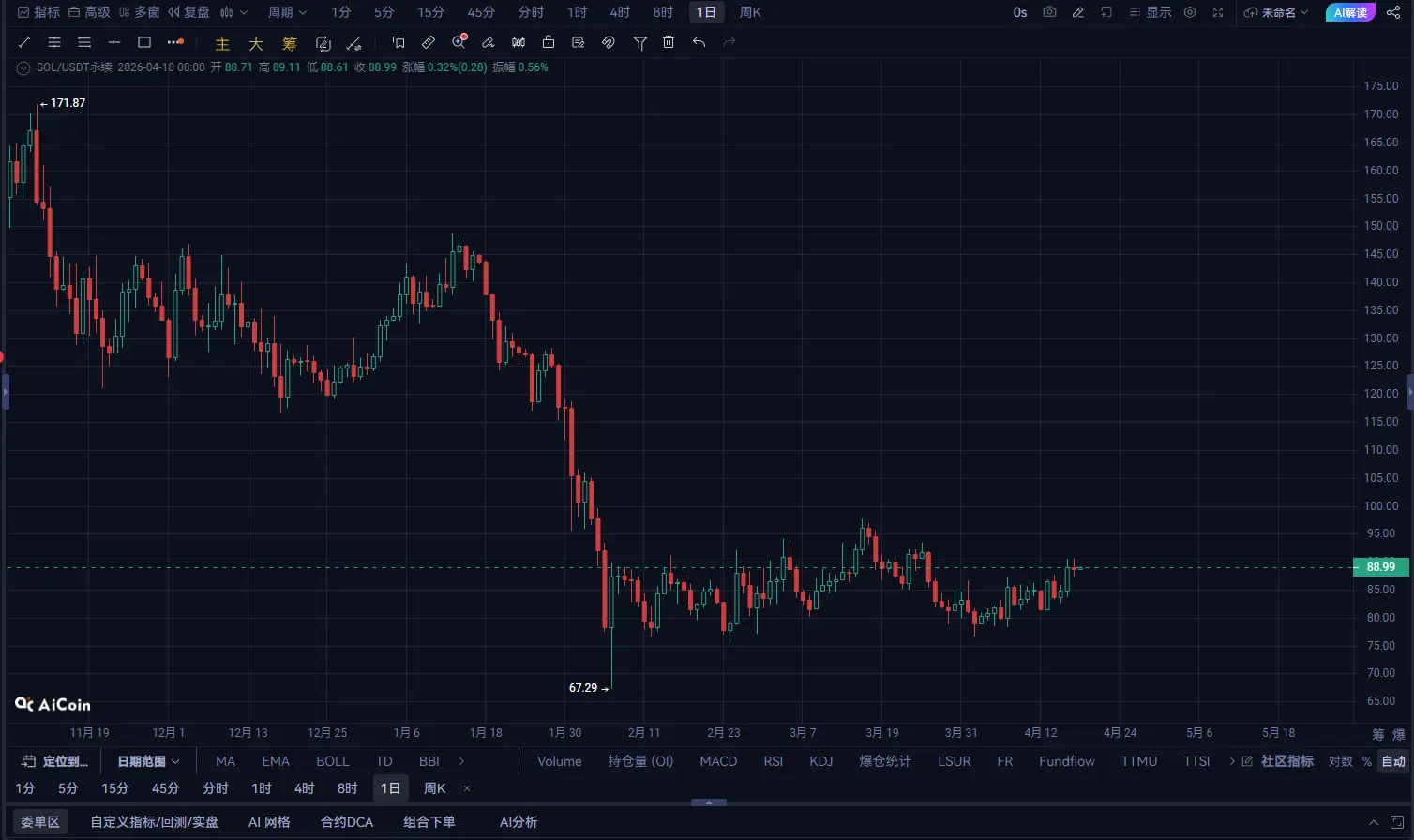Image resolution: width=1414 pixels, height=840 pixels.
Task: Enter fullscreen with the expand icon
Action: (x=1218, y=12)
